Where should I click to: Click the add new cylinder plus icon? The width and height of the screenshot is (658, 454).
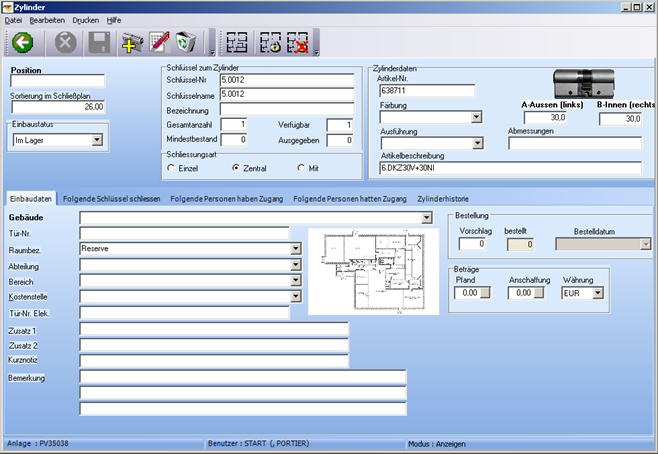tap(132, 42)
